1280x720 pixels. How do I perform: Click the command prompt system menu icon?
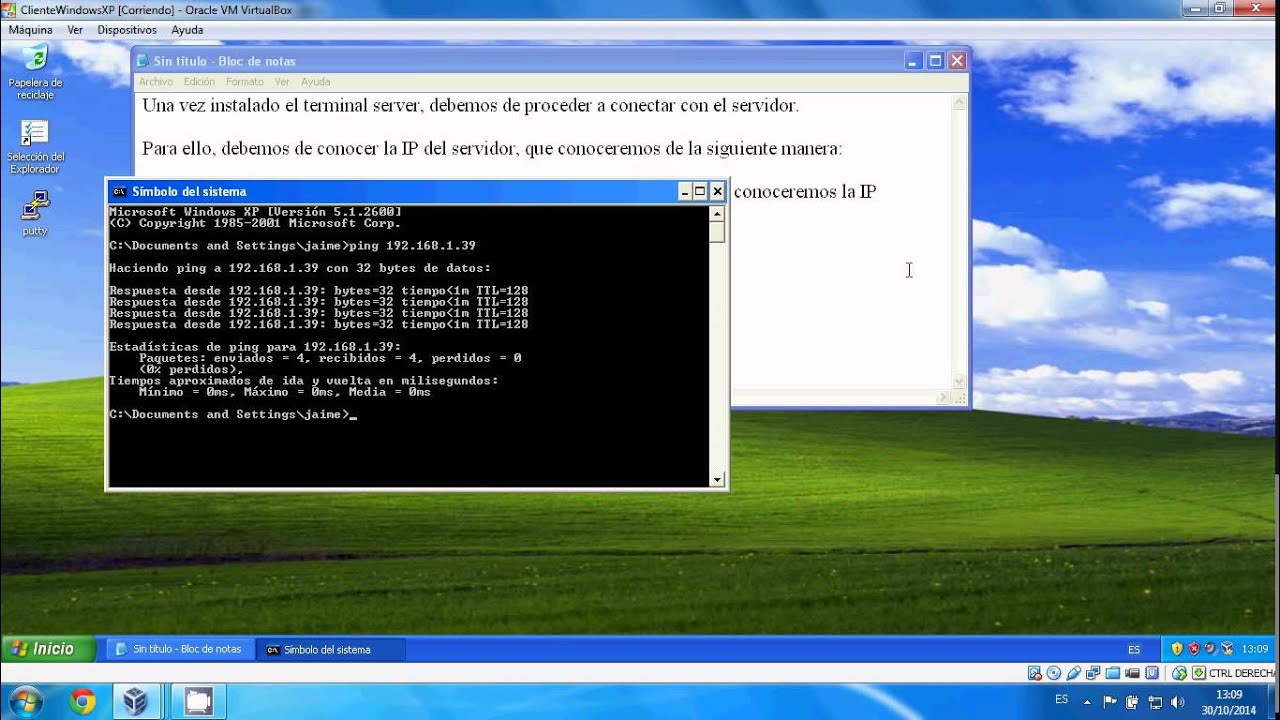pyautogui.click(x=119, y=191)
